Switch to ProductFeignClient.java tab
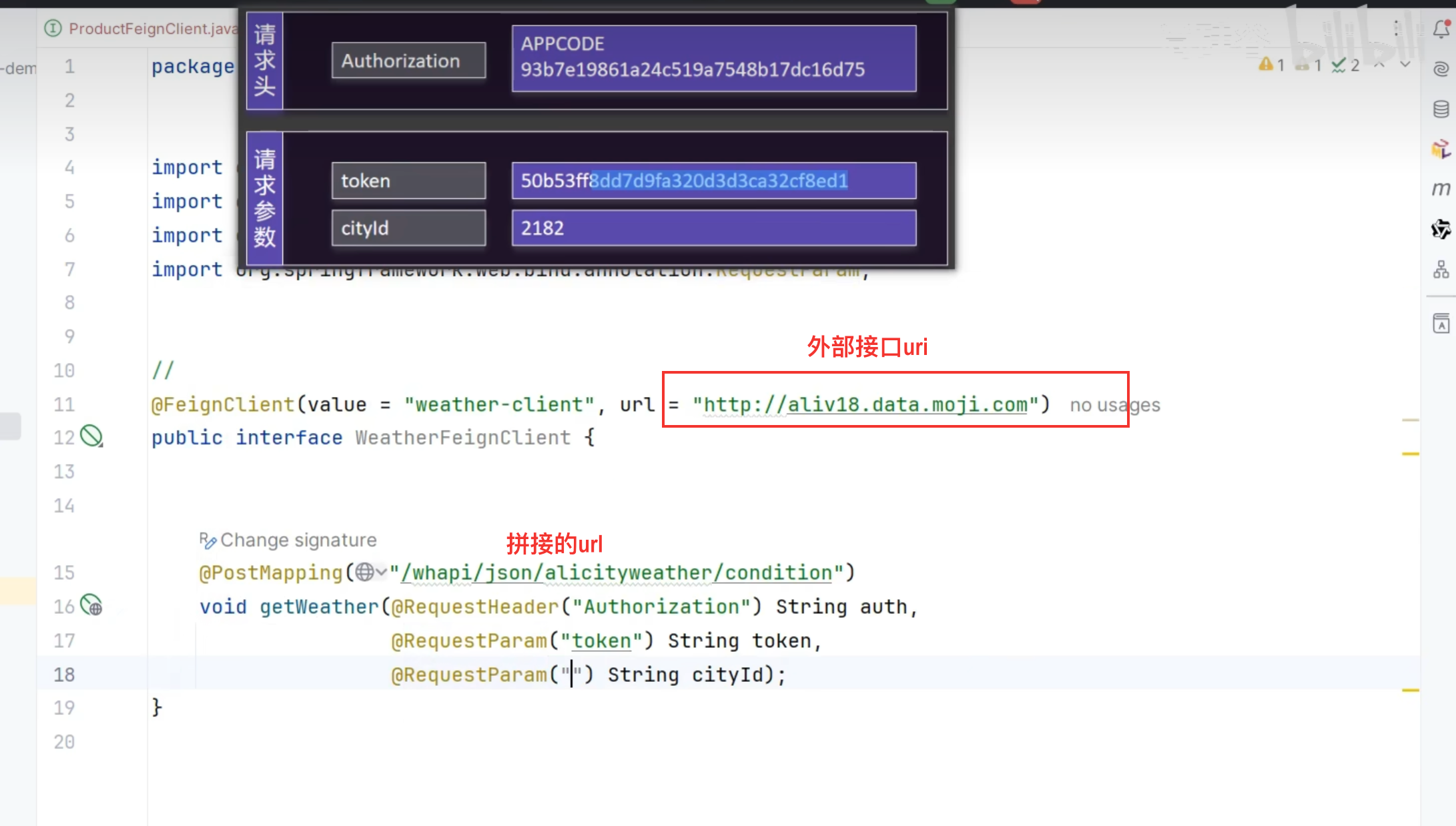Screen dimensions: 1456x826 click(x=141, y=29)
